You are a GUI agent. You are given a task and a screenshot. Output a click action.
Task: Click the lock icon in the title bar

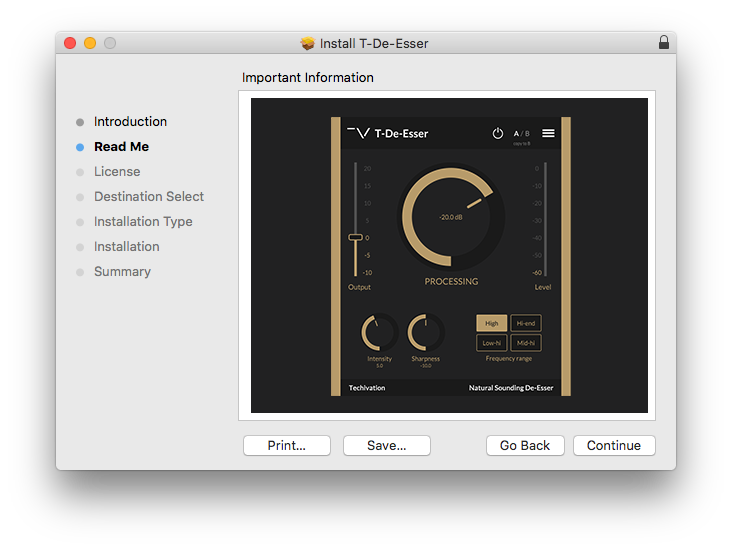(x=664, y=43)
